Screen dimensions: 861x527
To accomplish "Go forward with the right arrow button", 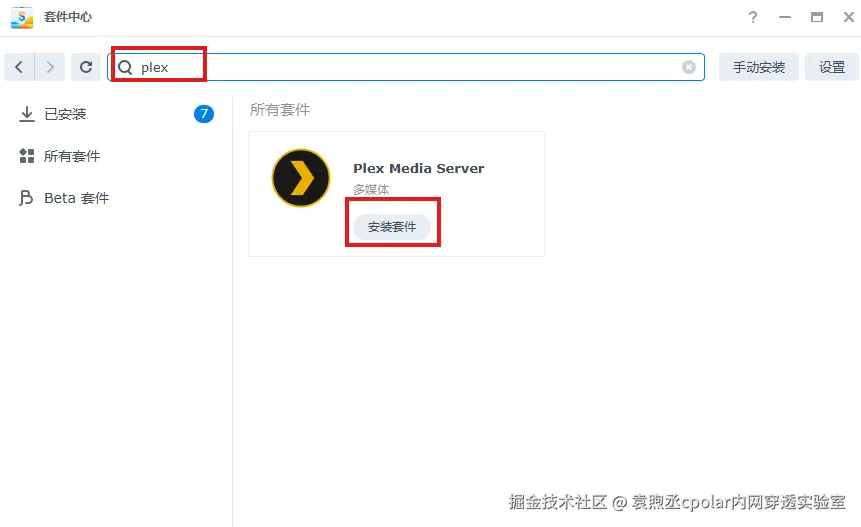I will point(50,67).
